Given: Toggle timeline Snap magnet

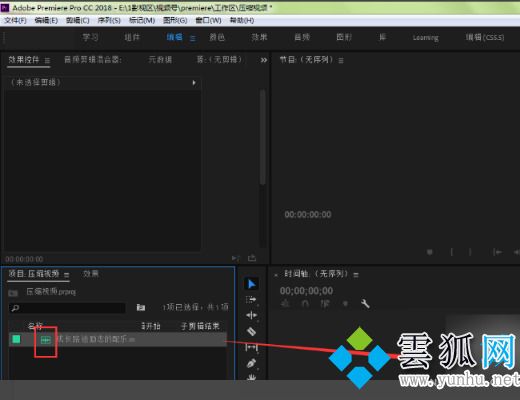Looking at the screenshot, I should pyautogui.click(x=305, y=304).
